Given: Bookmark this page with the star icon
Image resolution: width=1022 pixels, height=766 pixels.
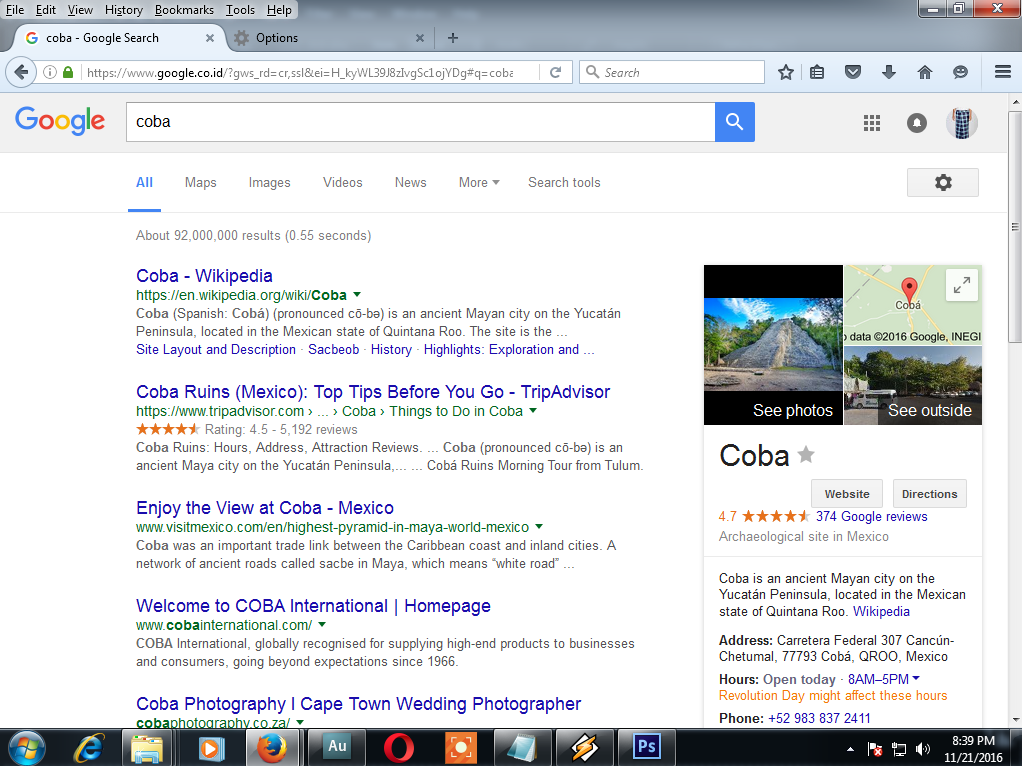Looking at the screenshot, I should pyautogui.click(x=785, y=72).
